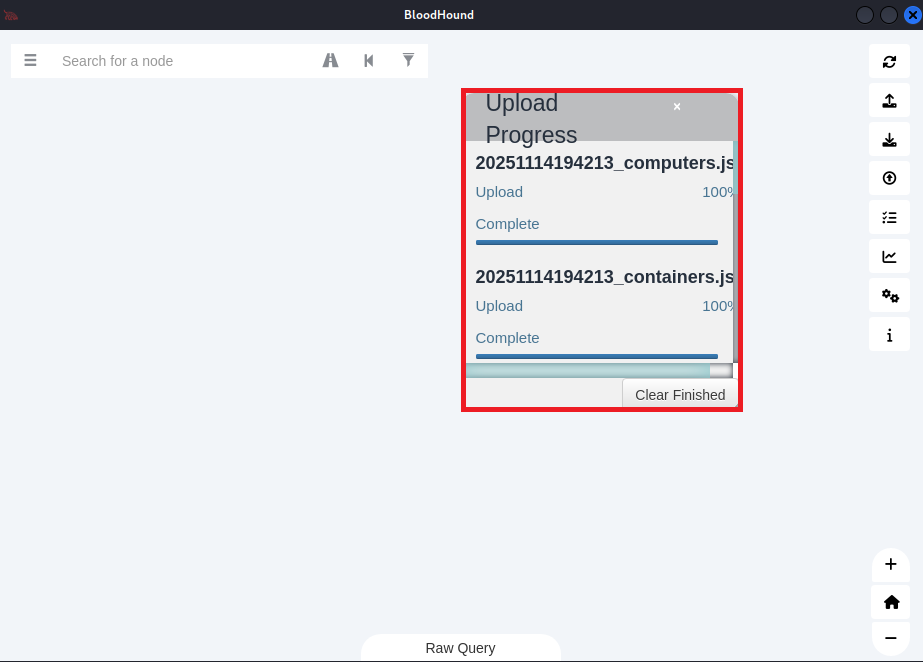Click the Import Graph icon
The image size is (923, 662).
pyautogui.click(x=889, y=140)
